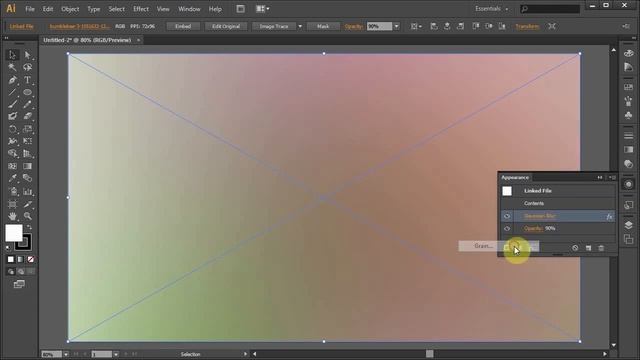Select the Rotate tool
The width and height of the screenshot is (640, 360).
12,129
